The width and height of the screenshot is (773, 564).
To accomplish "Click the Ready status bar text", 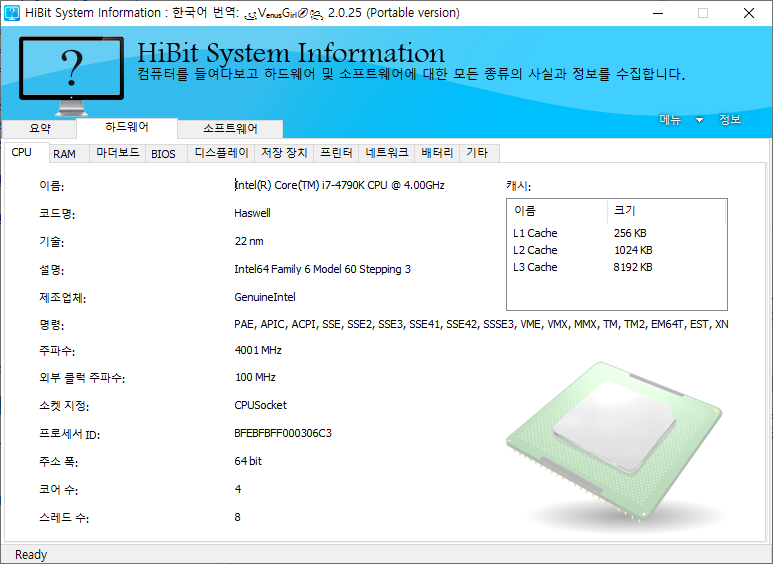I will [31, 555].
